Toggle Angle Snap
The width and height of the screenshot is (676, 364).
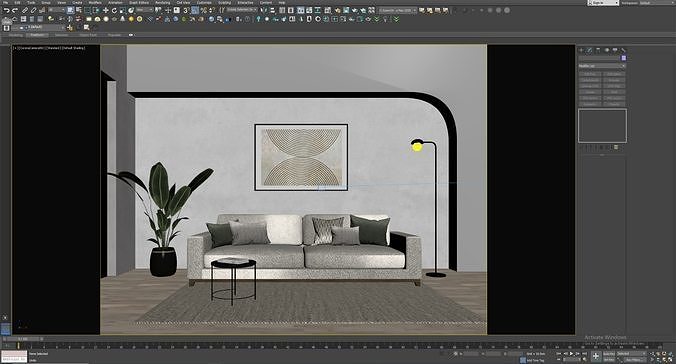coord(195,10)
